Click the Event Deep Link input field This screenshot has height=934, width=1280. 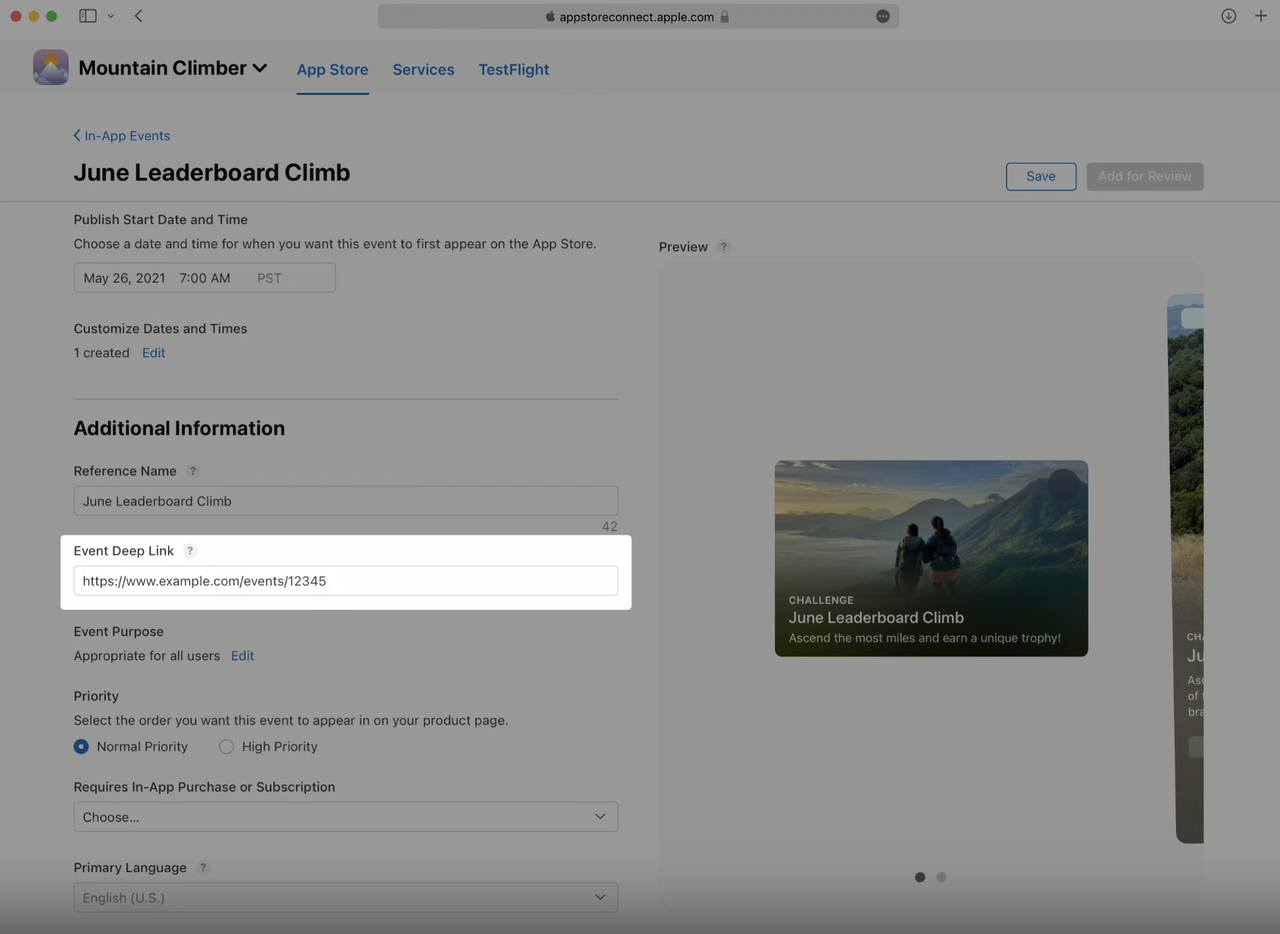pos(345,580)
